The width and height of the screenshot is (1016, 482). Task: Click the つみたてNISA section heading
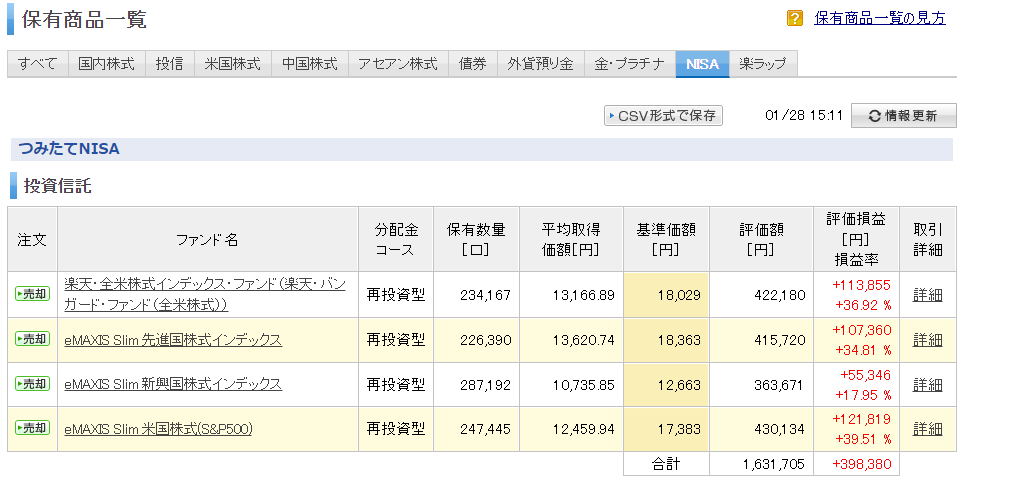pyautogui.click(x=69, y=149)
